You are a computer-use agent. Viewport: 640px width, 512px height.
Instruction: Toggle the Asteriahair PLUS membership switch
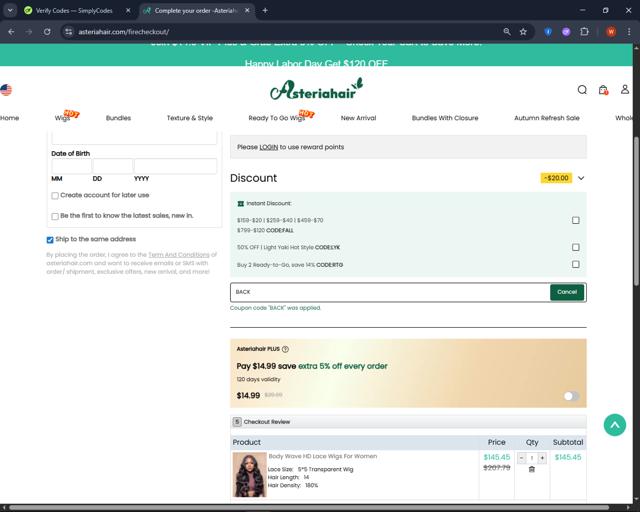[571, 396]
